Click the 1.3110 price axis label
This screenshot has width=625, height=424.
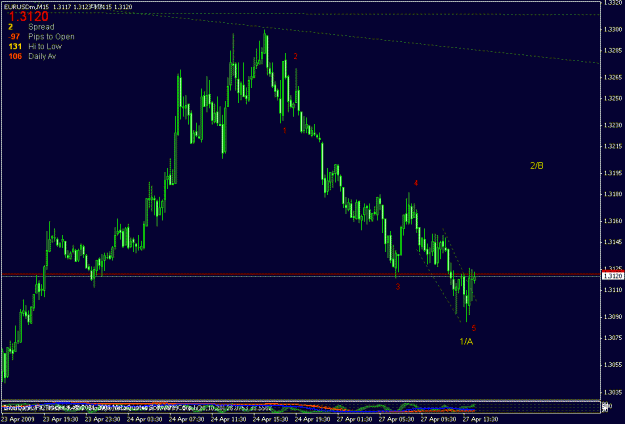[x=611, y=290]
